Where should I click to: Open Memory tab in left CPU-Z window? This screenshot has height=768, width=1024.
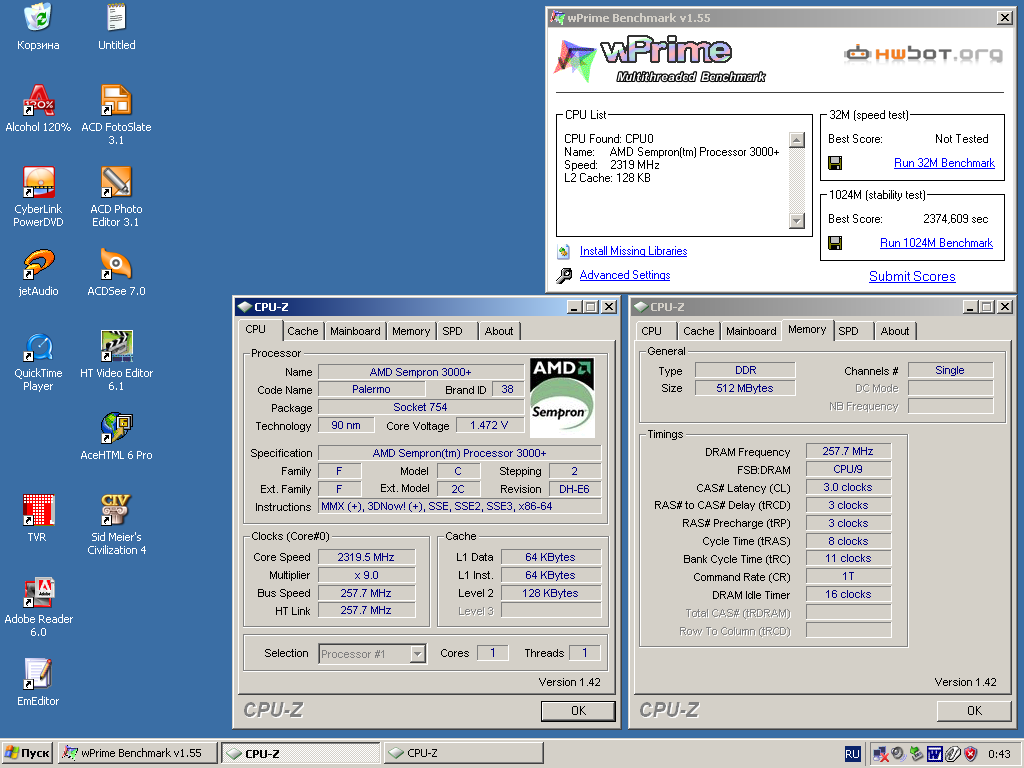[x=411, y=331]
